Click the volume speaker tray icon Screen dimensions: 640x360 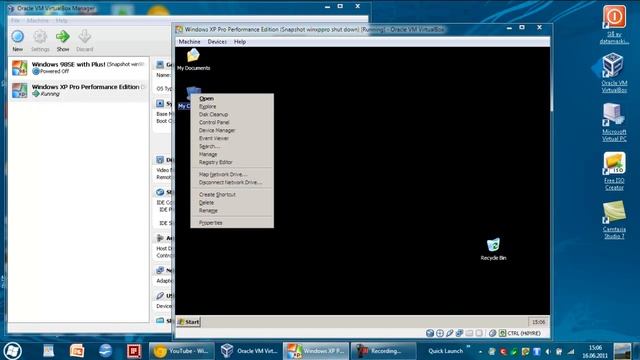point(549,351)
